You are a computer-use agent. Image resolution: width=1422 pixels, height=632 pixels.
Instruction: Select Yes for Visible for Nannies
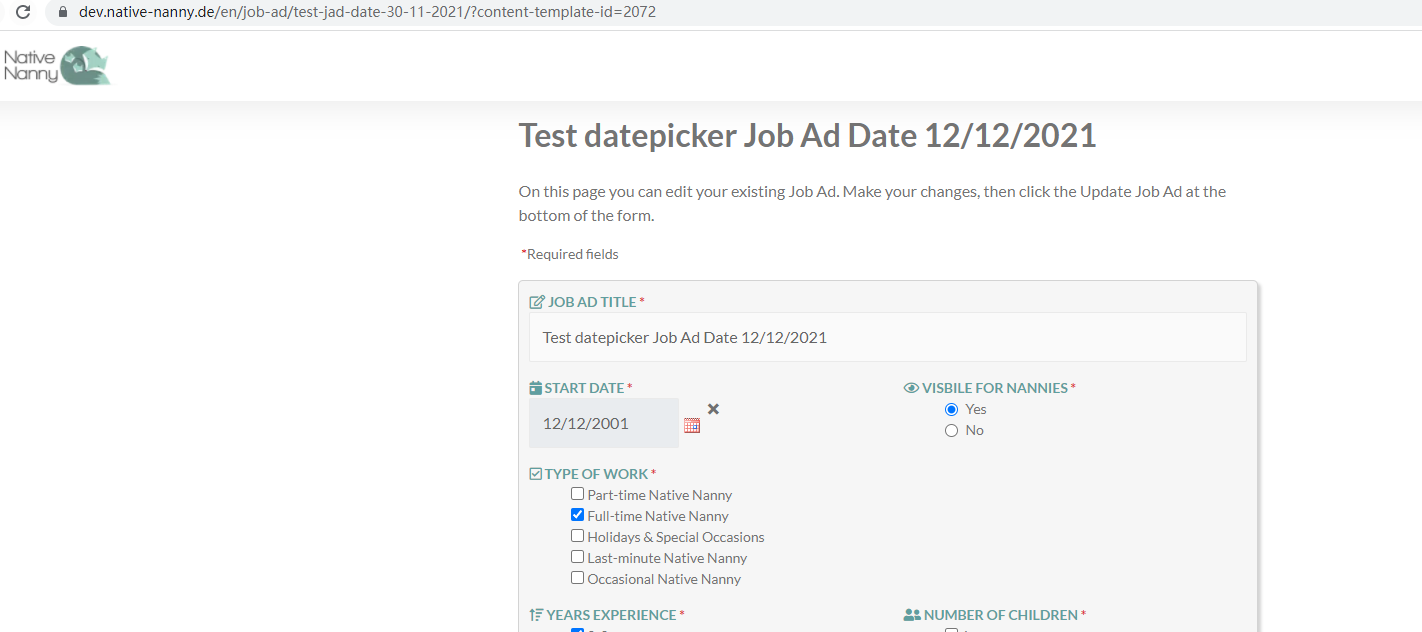[x=951, y=409]
